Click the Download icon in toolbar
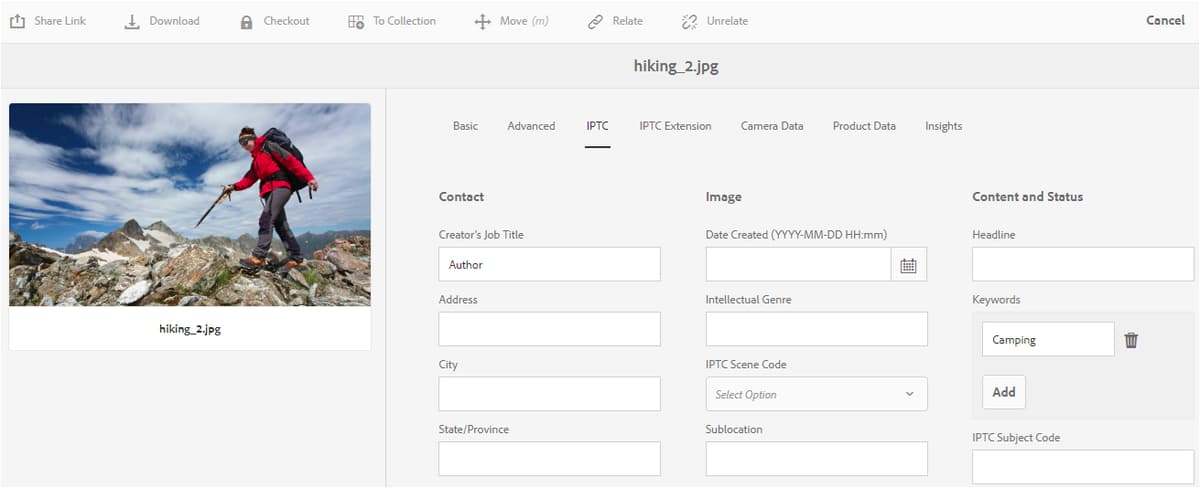The height and width of the screenshot is (488, 1200). [132, 21]
